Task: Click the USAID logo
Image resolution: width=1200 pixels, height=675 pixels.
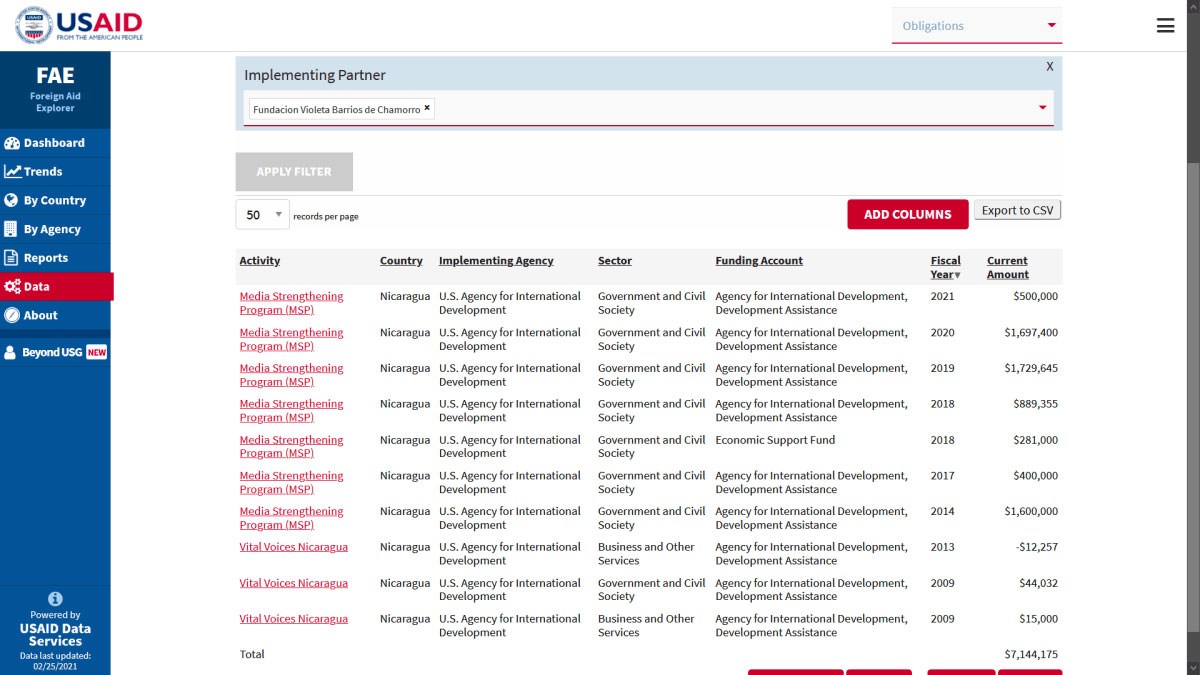Action: (79, 26)
